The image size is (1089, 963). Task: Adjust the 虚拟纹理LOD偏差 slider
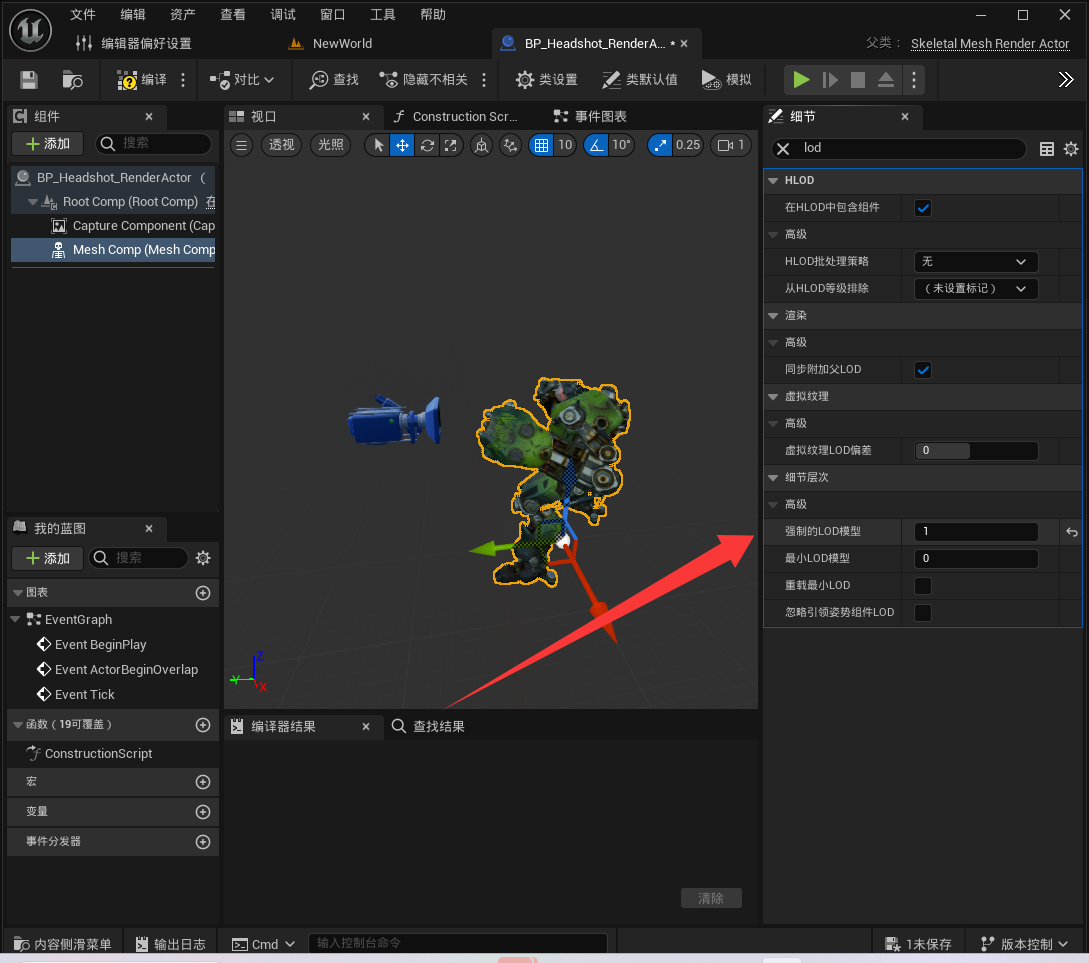click(x=976, y=451)
